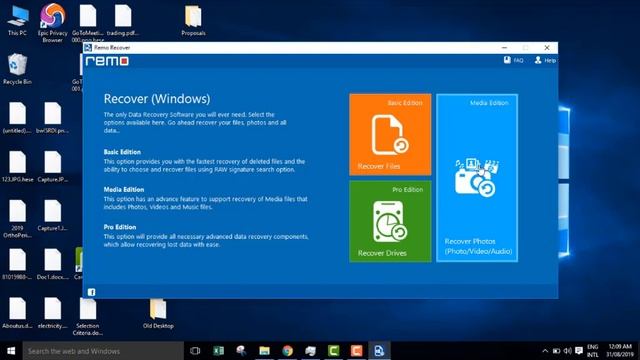Click the Recover (Windows) heading text

coord(157,99)
